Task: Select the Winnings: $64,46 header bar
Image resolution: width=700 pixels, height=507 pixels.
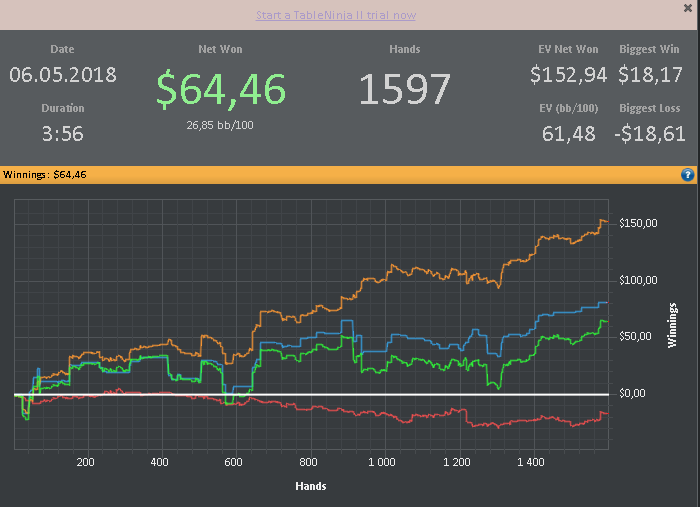Action: pyautogui.click(x=348, y=175)
